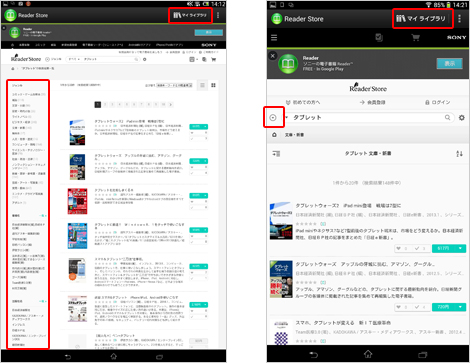Tap 会員登録 link in right tablet
This screenshot has height=363, width=470.
[x=373, y=102]
